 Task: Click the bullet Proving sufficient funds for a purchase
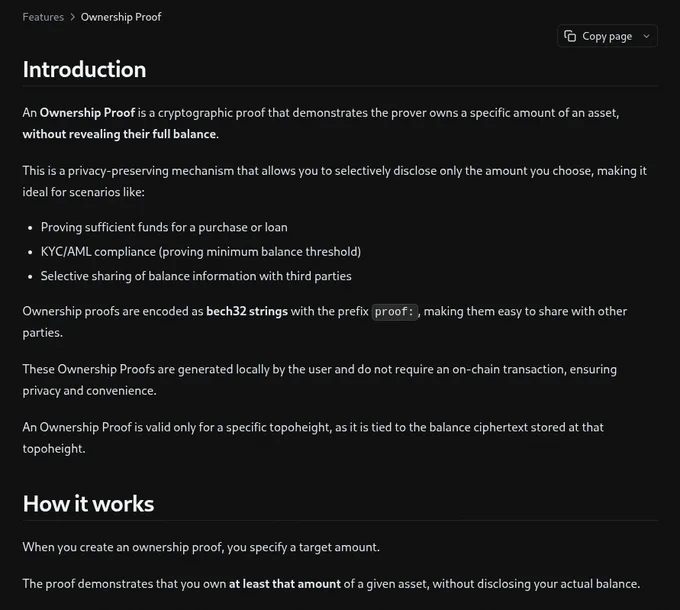tap(164, 228)
